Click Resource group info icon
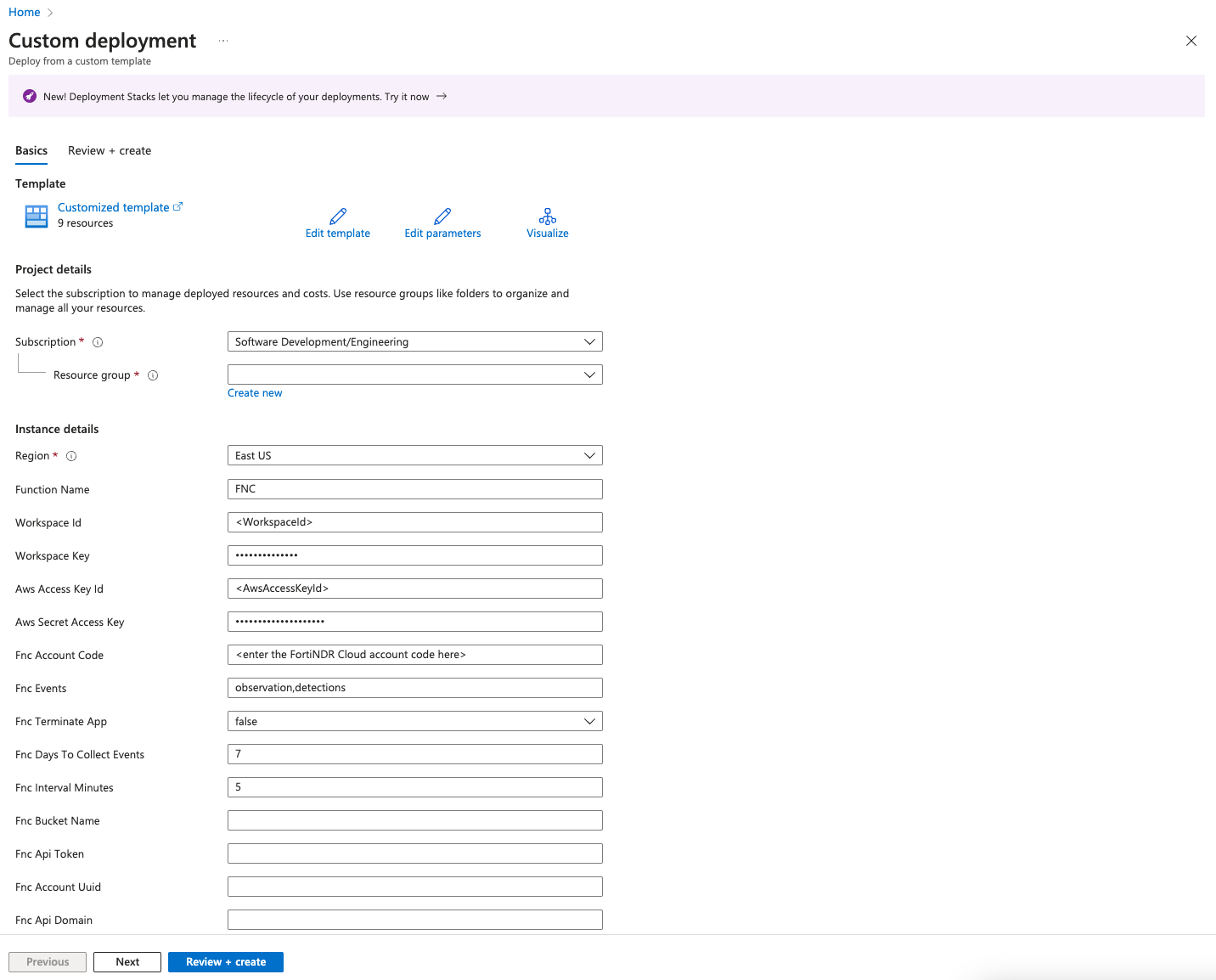The image size is (1216, 980). click(x=153, y=375)
